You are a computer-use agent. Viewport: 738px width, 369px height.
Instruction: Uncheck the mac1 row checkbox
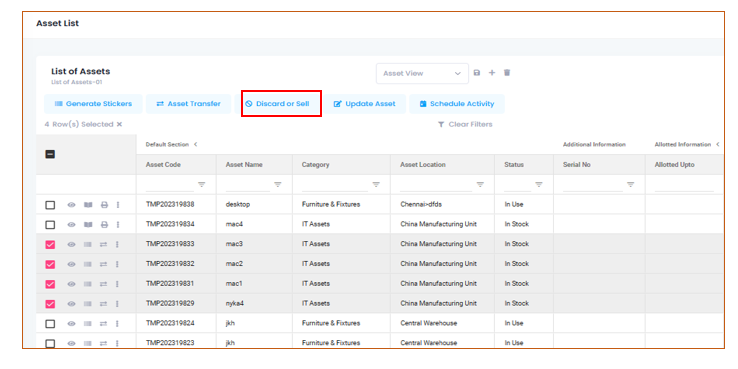click(x=50, y=284)
